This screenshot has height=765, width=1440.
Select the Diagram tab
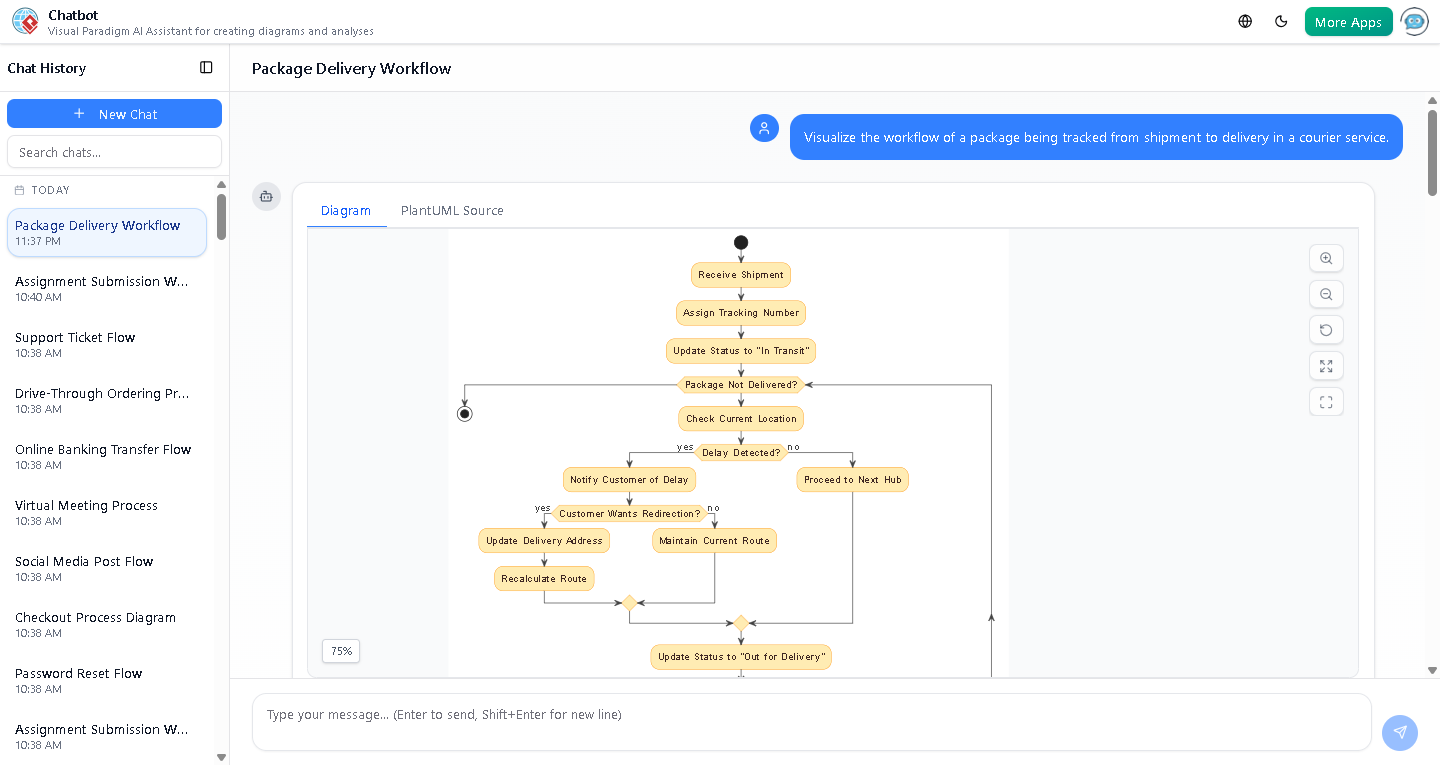coord(346,210)
